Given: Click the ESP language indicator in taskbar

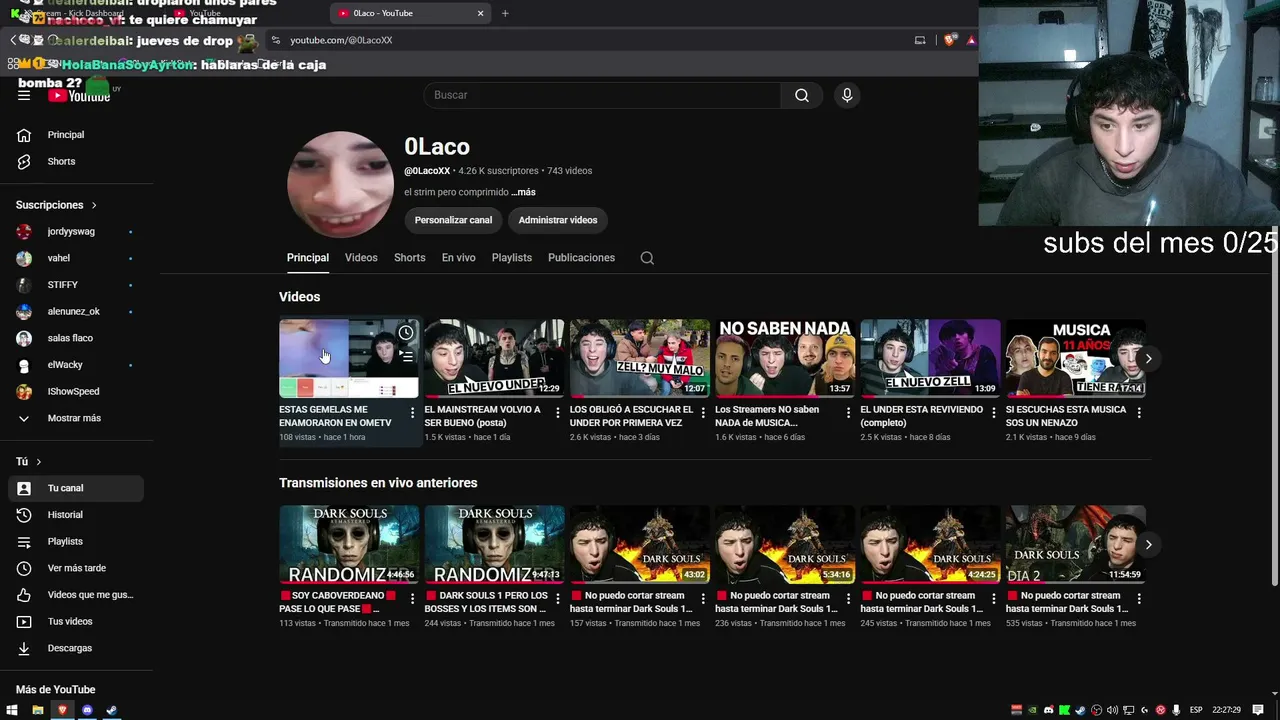Looking at the screenshot, I should [1196, 710].
